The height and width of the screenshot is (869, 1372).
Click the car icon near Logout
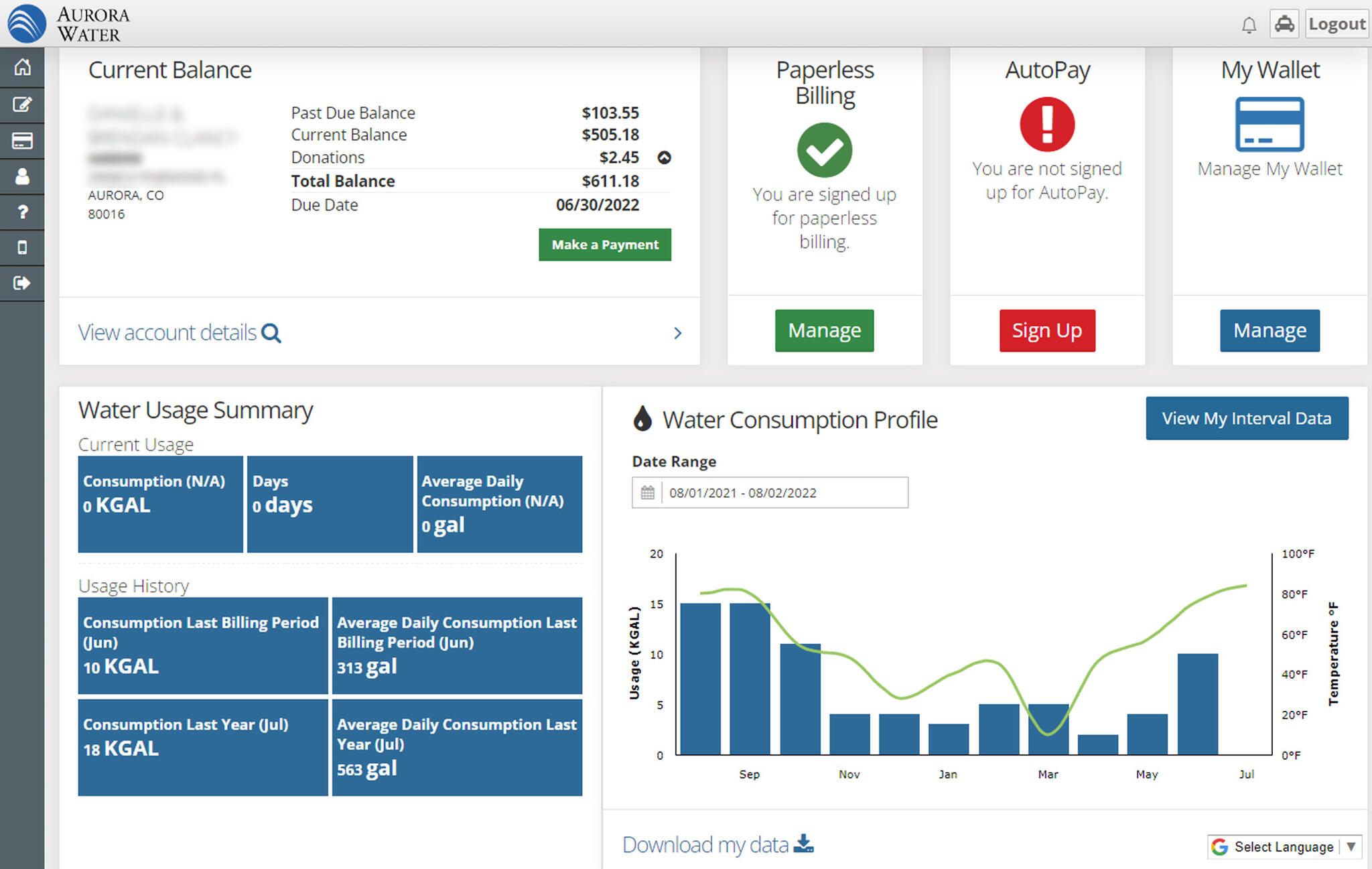pos(1284,24)
